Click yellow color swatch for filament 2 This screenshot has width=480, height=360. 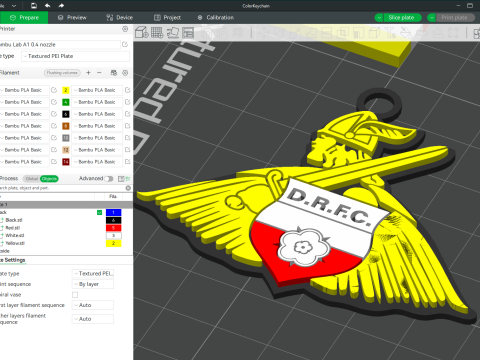(66, 90)
